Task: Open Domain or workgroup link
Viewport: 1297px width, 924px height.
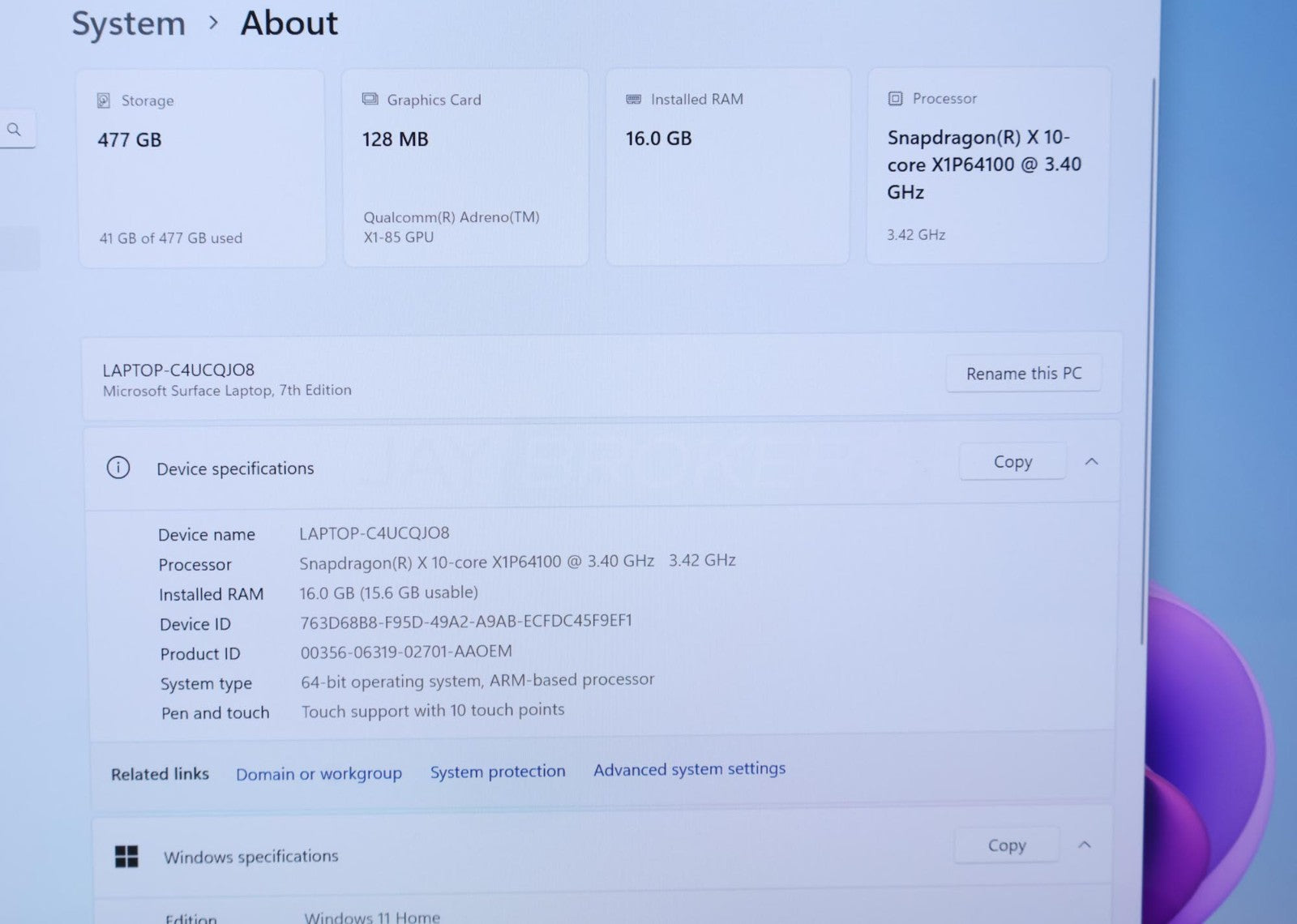Action: pos(319,774)
